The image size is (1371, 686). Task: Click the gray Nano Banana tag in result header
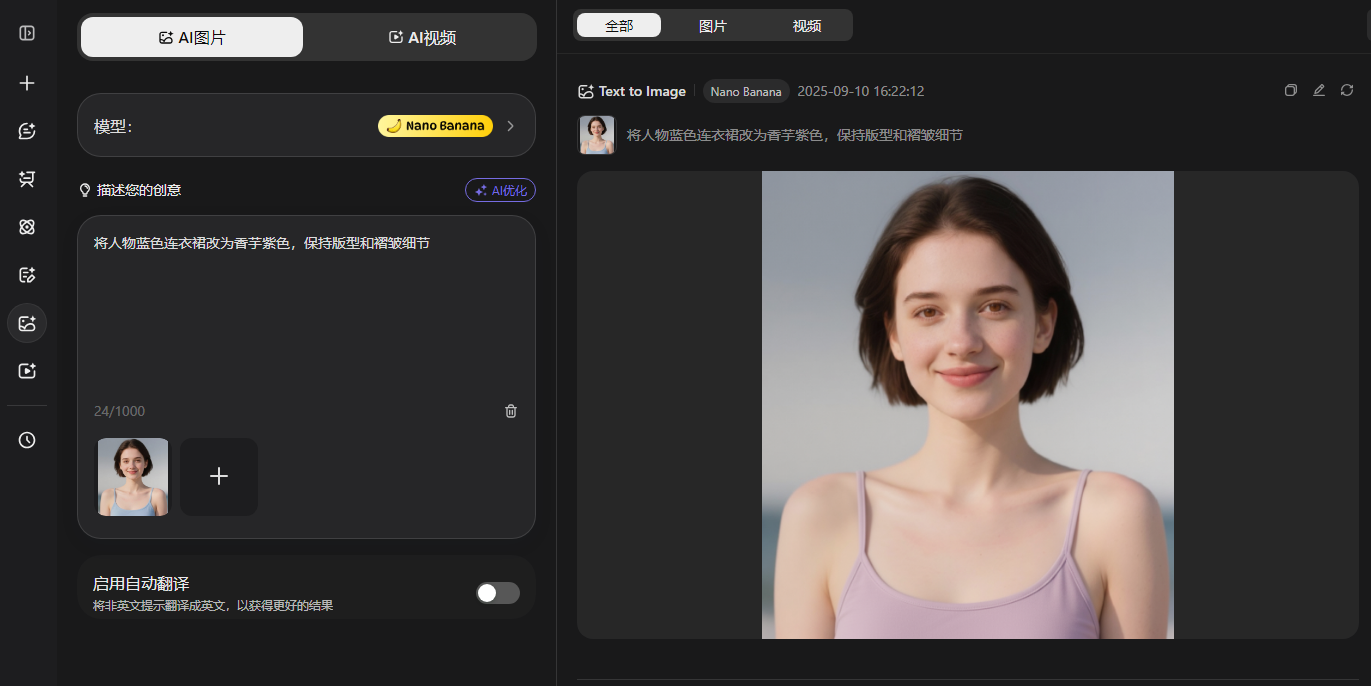pyautogui.click(x=746, y=91)
